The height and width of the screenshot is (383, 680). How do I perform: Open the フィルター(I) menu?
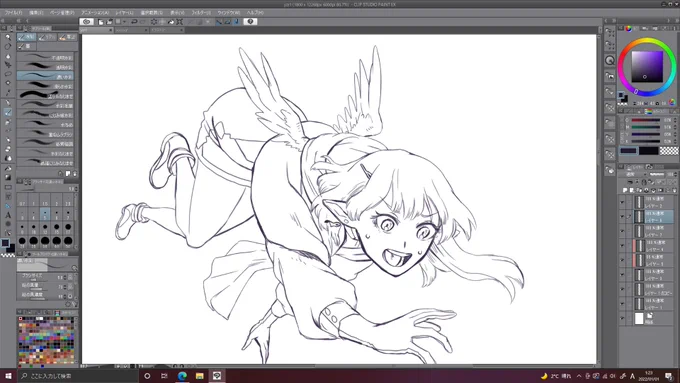(x=201, y=13)
